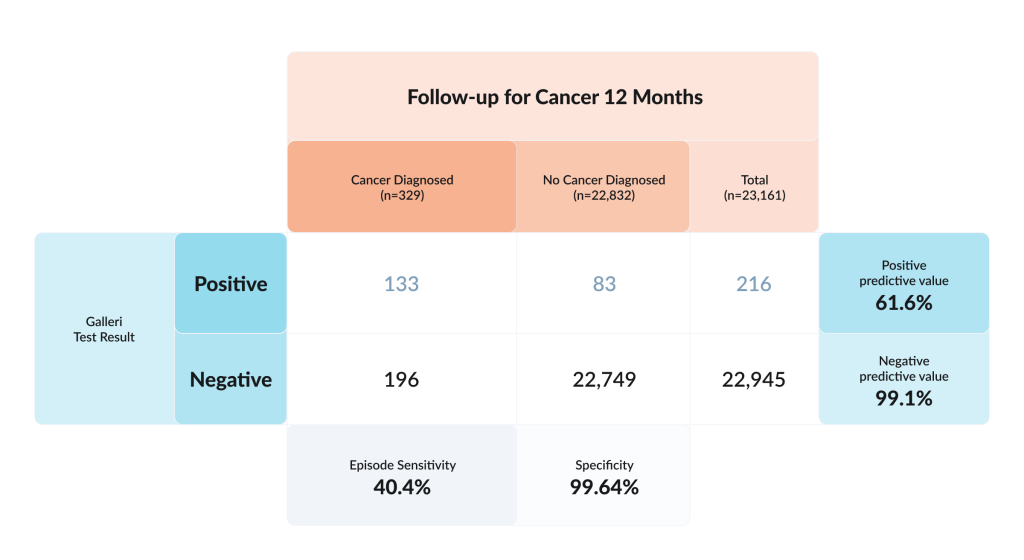Viewport: 1024px width, 560px height.
Task: Select the Specificity 99.64% cell
Action: click(x=603, y=477)
